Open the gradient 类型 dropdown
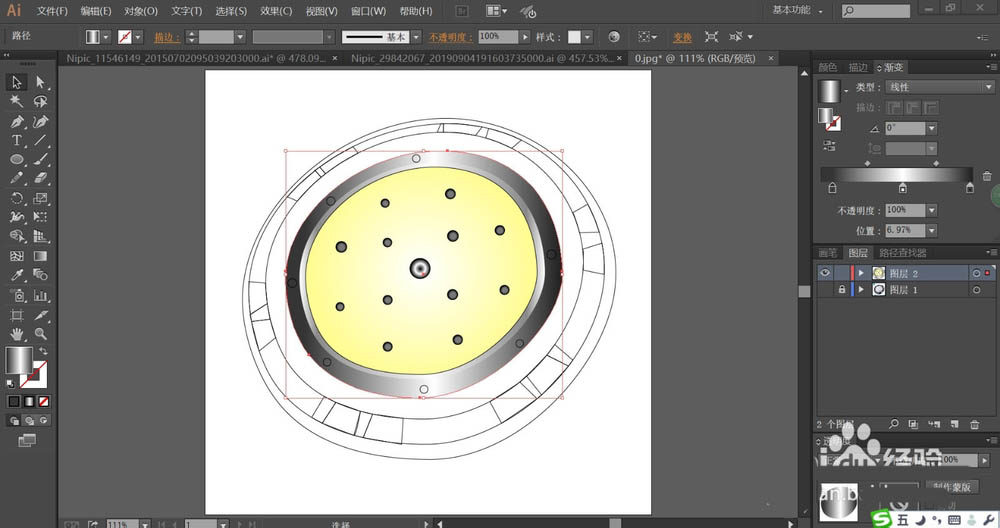Screen dimensions: 1000x528 click(x=939, y=87)
